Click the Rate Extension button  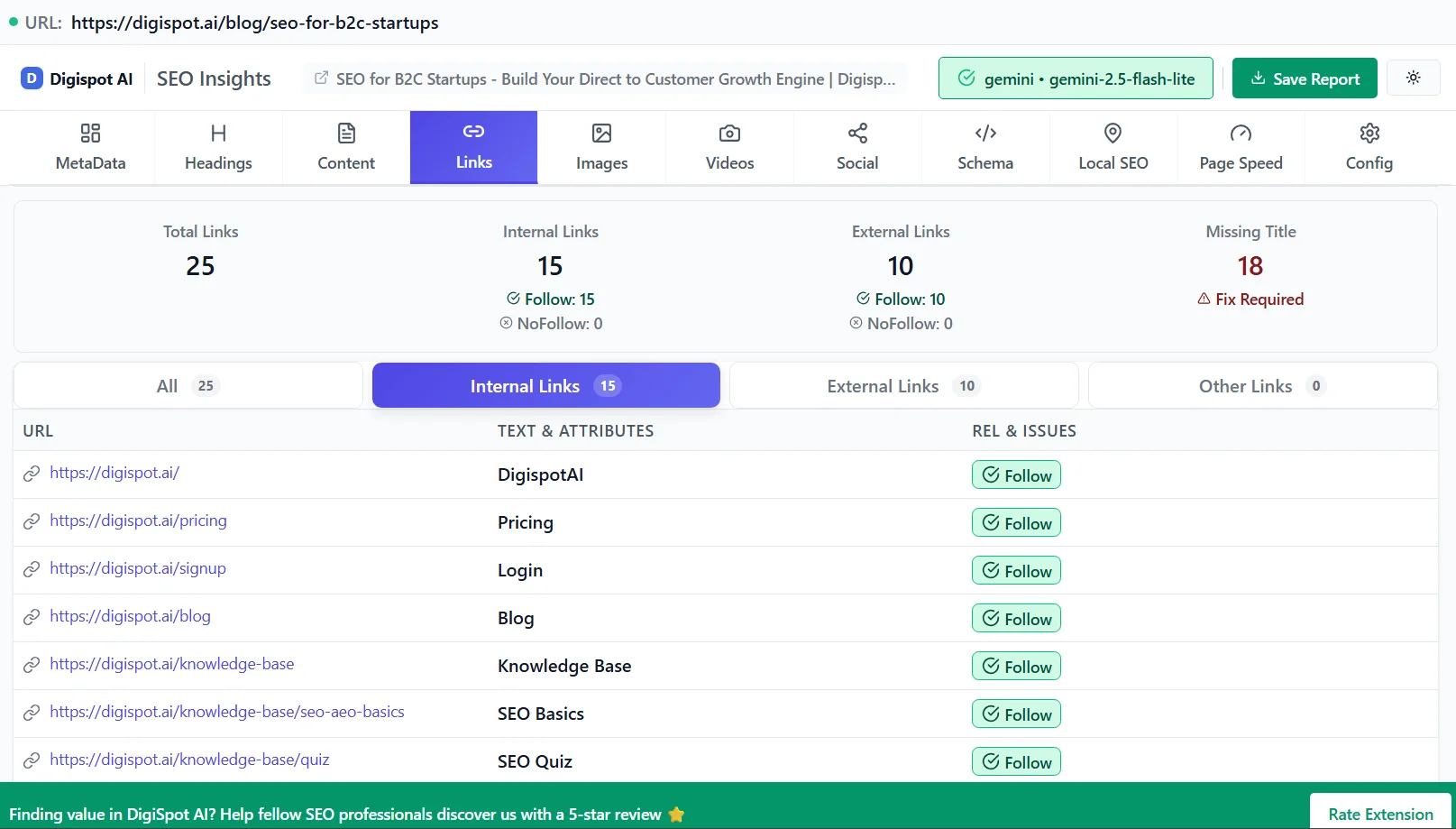(1380, 814)
